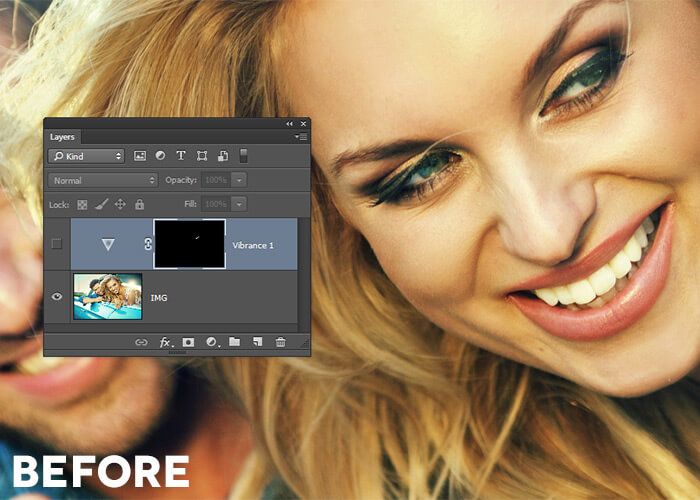Show the Vibrance 1 layer
Image resolution: width=700 pixels, height=500 pixels.
click(57, 244)
